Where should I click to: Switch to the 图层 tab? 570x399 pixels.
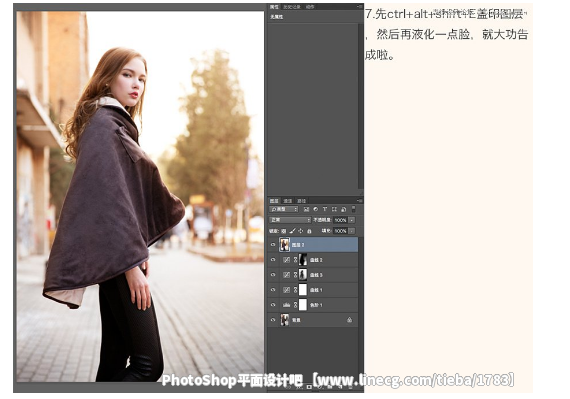pos(274,201)
